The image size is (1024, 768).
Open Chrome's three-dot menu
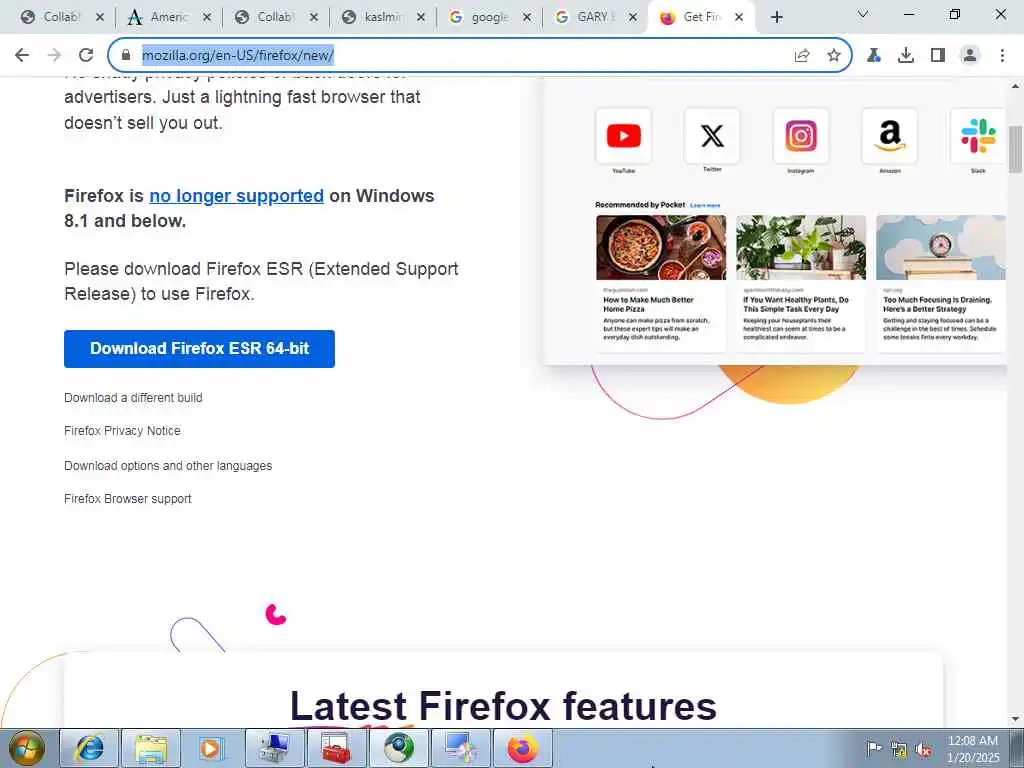click(x=1002, y=55)
